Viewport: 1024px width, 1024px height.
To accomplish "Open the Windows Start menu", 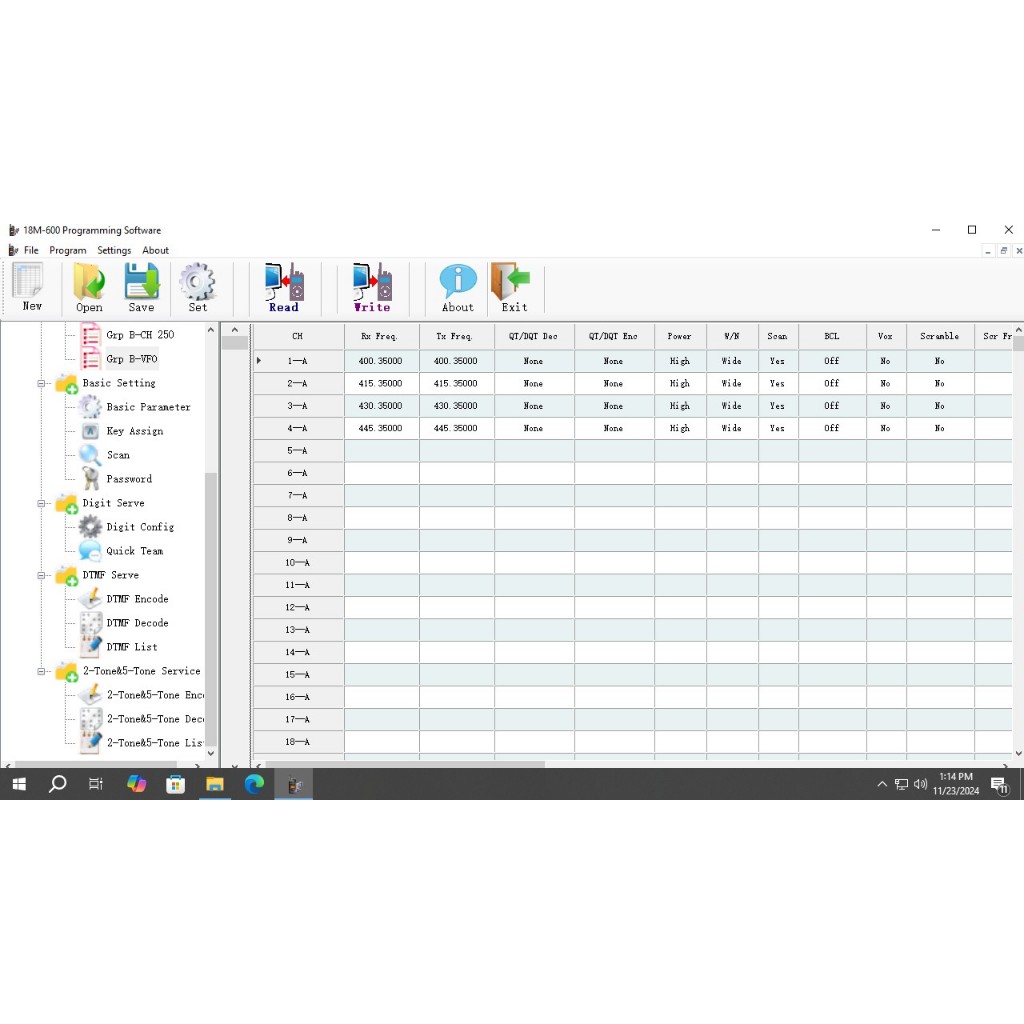I will click(x=19, y=784).
